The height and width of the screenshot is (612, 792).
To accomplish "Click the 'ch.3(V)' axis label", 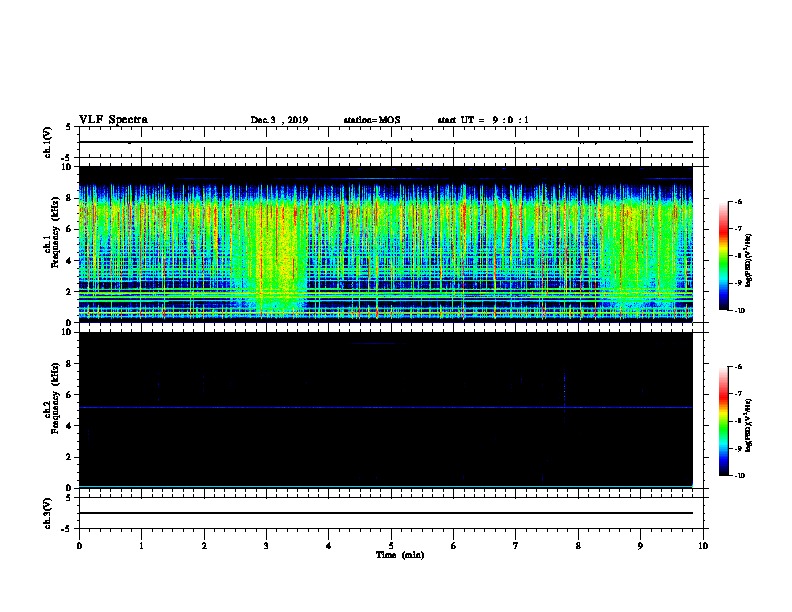I will point(48,513).
